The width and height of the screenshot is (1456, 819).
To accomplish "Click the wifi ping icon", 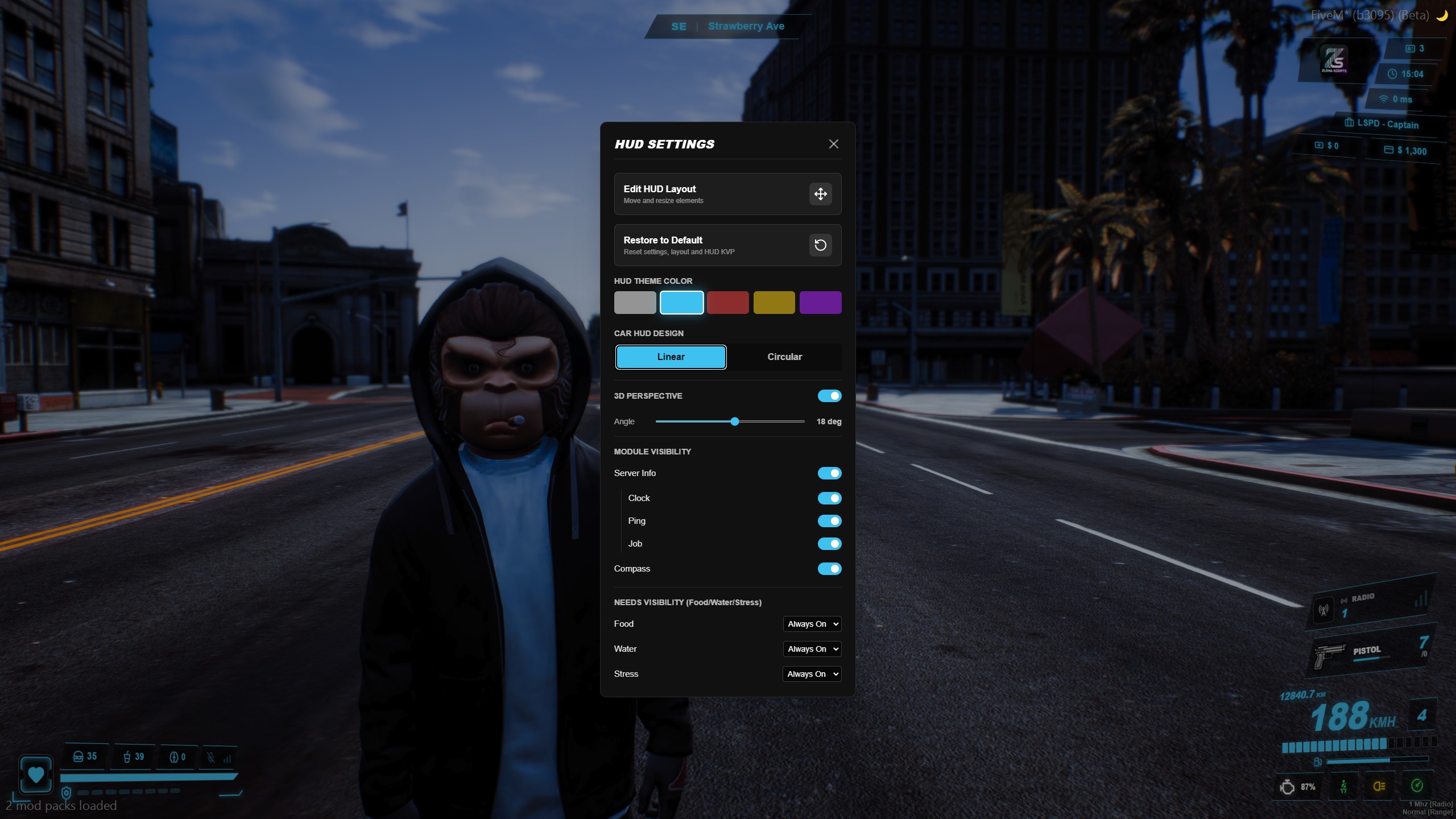I will [1383, 98].
